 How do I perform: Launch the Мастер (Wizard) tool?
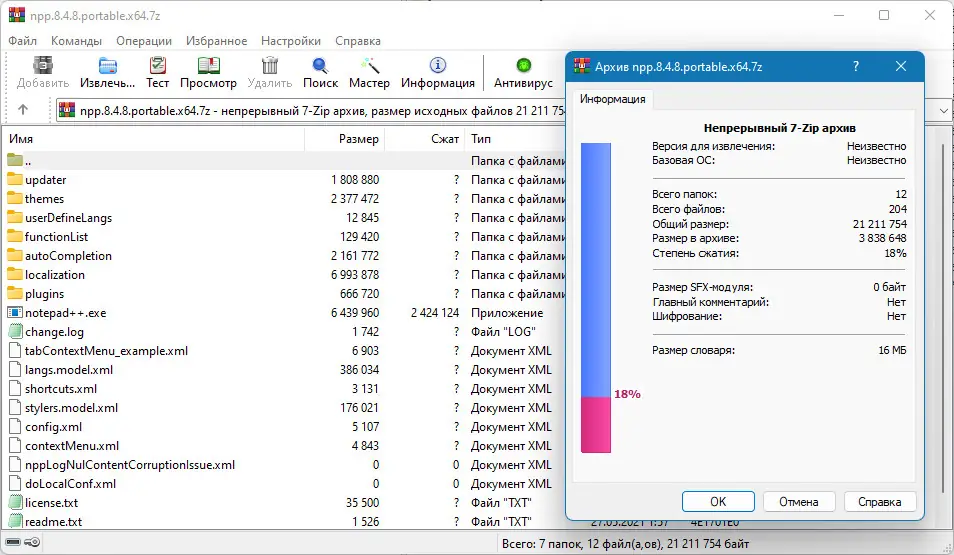[x=369, y=65]
